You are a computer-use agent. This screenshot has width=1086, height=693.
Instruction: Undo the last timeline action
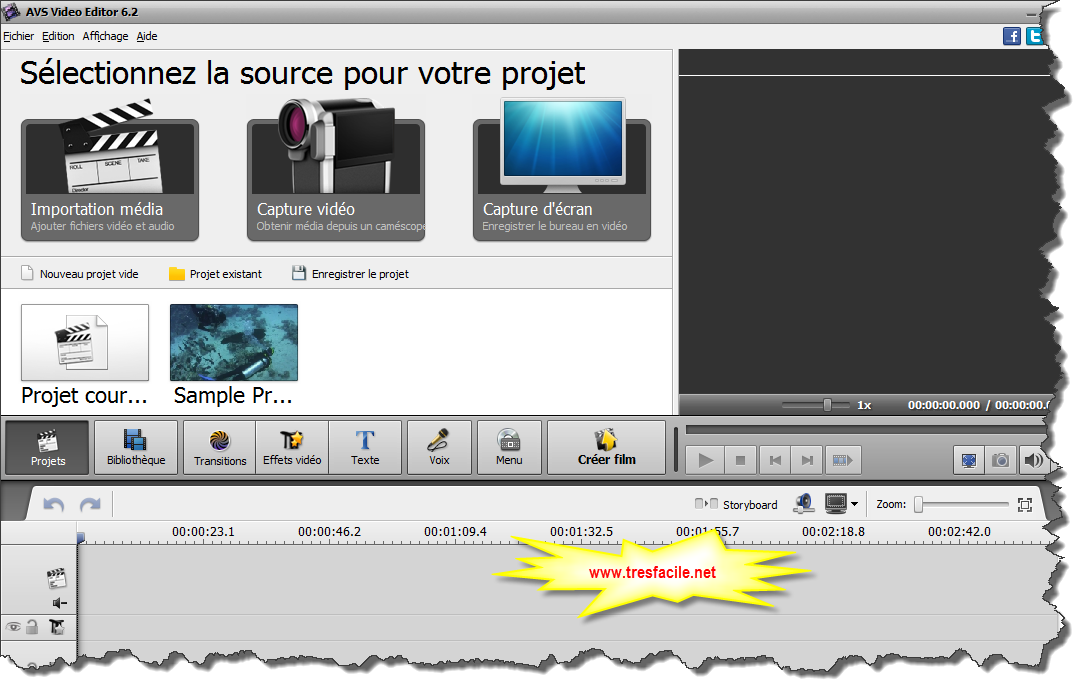pyautogui.click(x=53, y=505)
